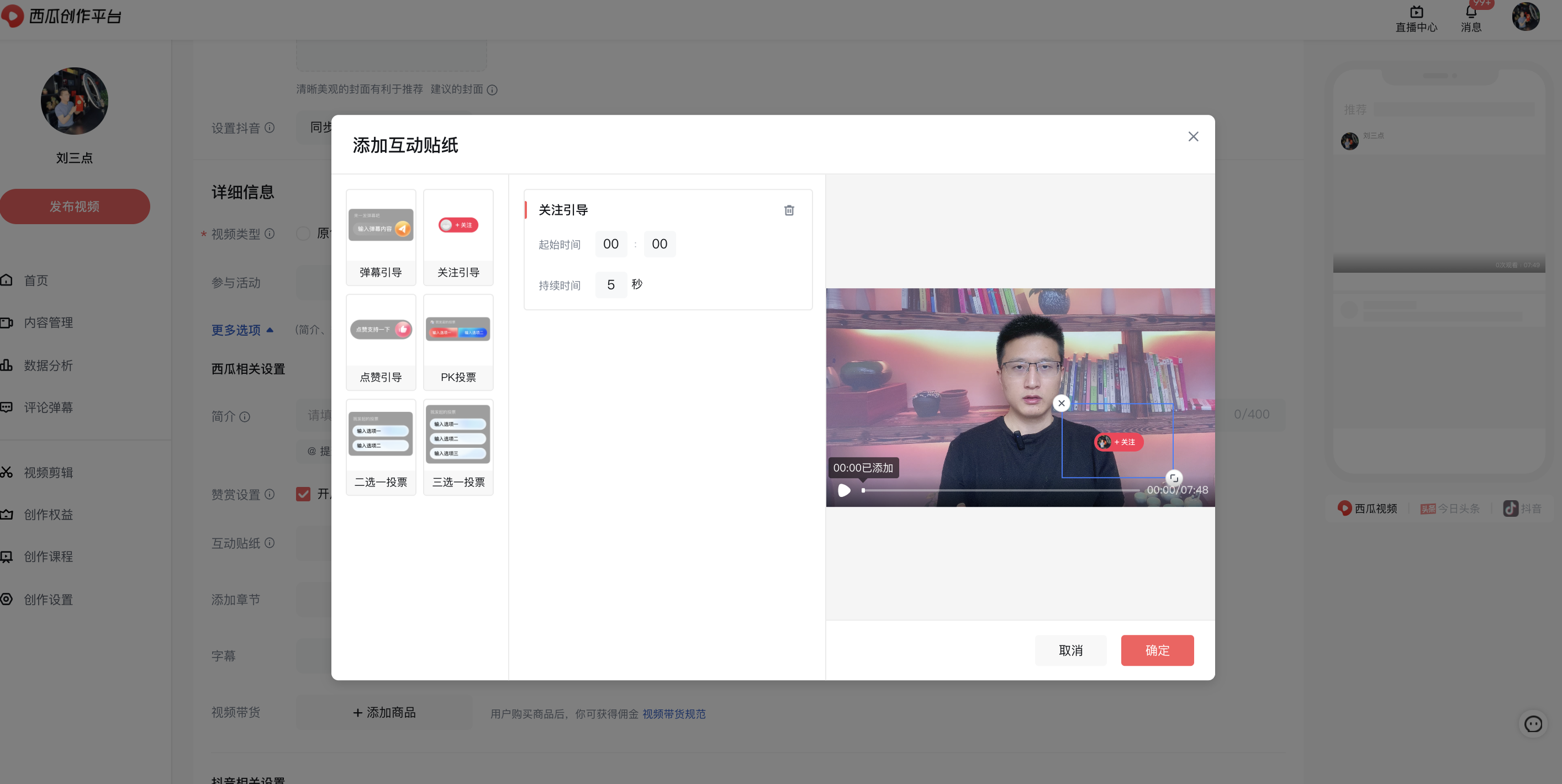Select the 关注引导 sticker template
This screenshot has width=1562, height=784.
pyautogui.click(x=458, y=237)
